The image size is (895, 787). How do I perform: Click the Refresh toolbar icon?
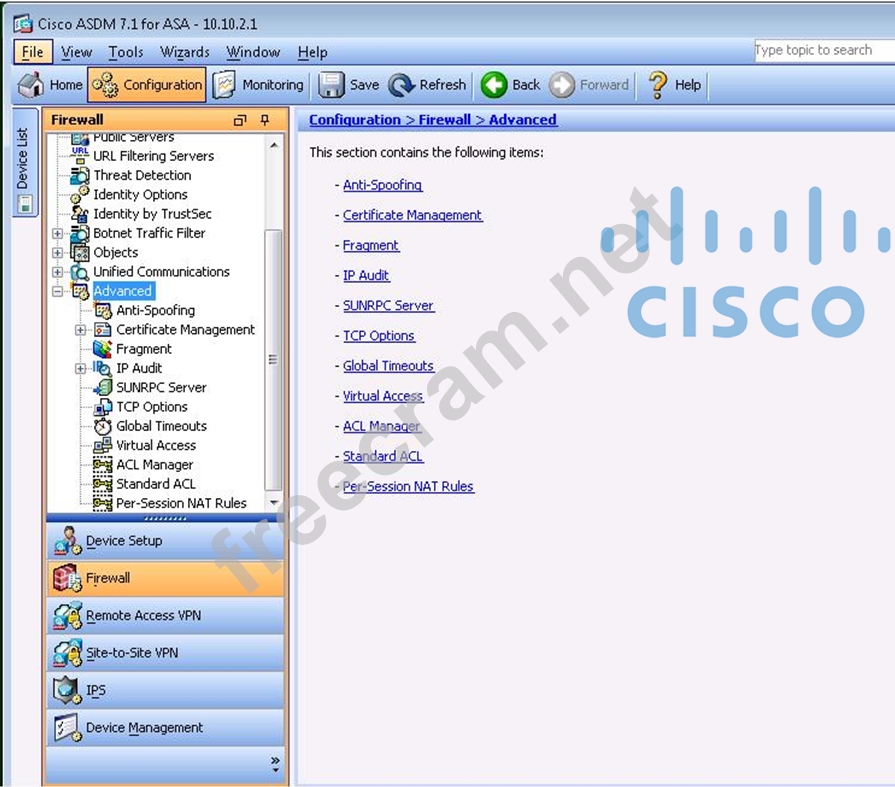pos(402,85)
